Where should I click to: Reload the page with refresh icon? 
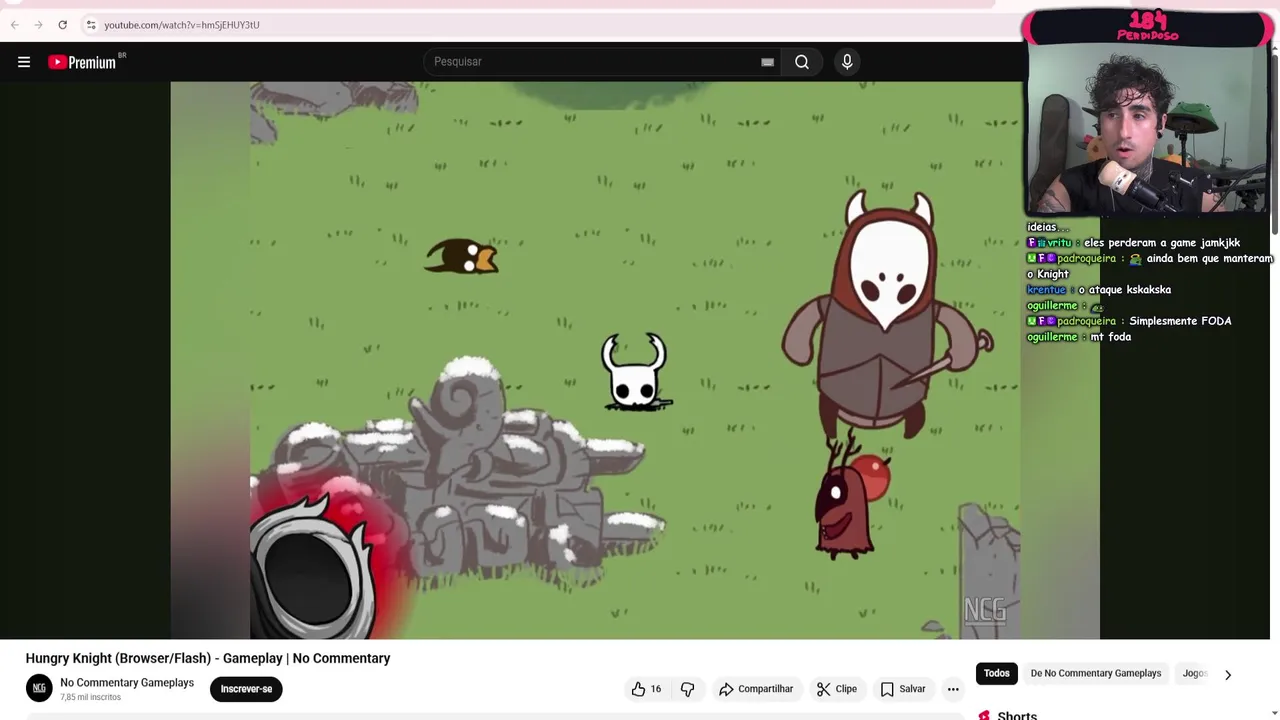point(62,24)
